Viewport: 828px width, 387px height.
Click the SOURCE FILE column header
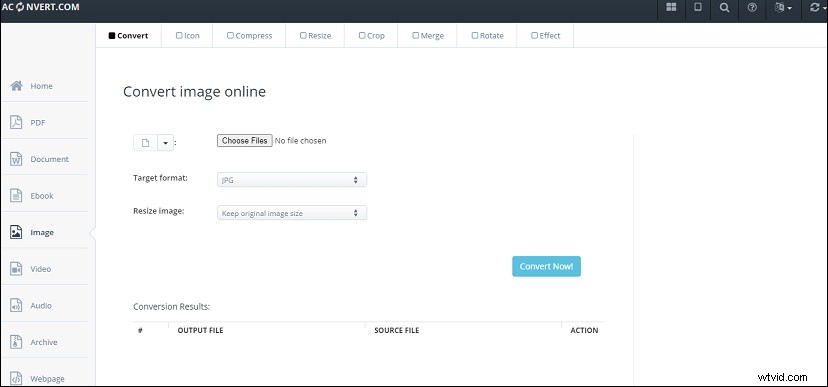[397, 331]
